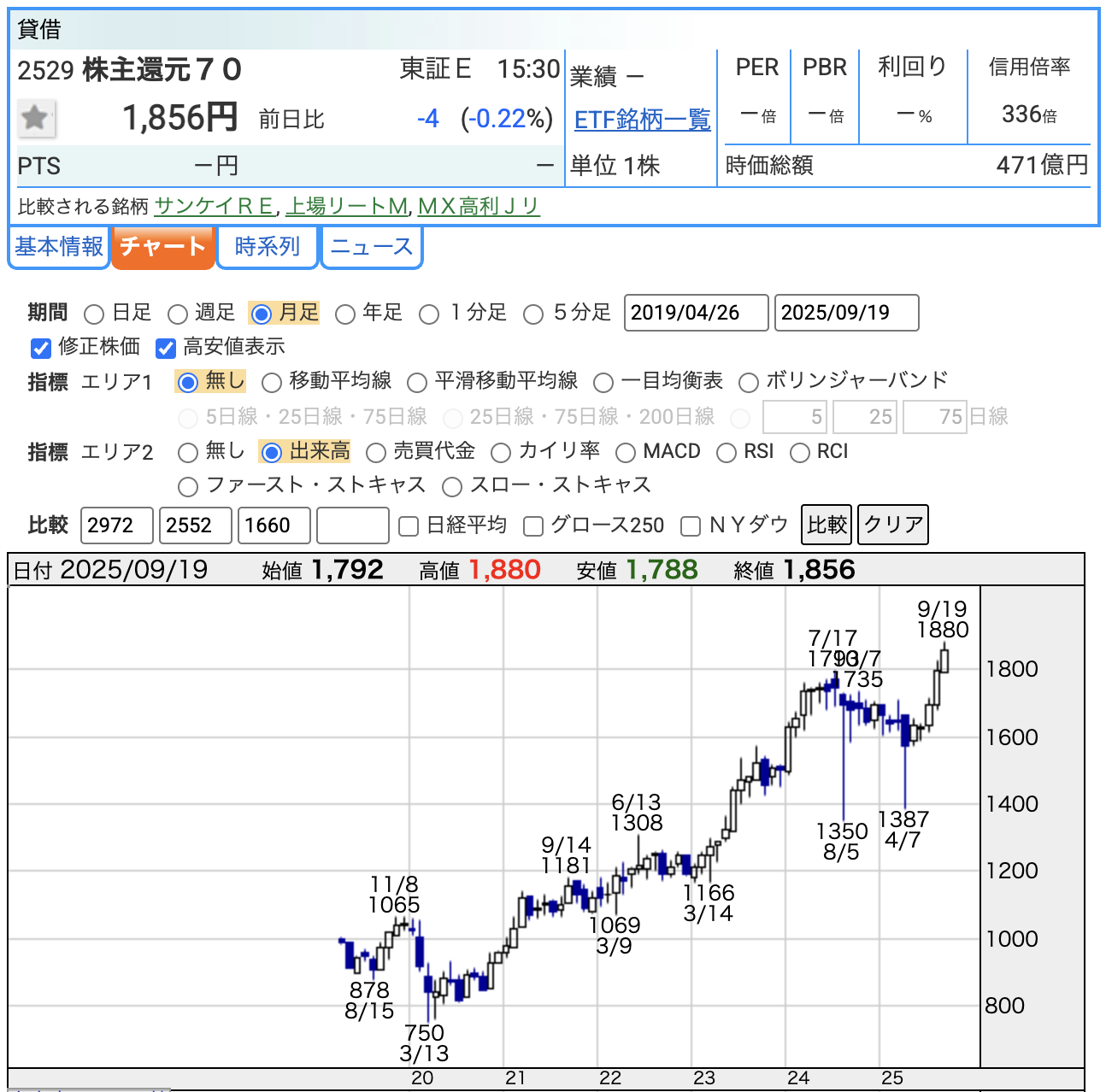Click the latest 9/19 candlestick on chart
The width and height of the screenshot is (1106, 1092).
coord(944,660)
